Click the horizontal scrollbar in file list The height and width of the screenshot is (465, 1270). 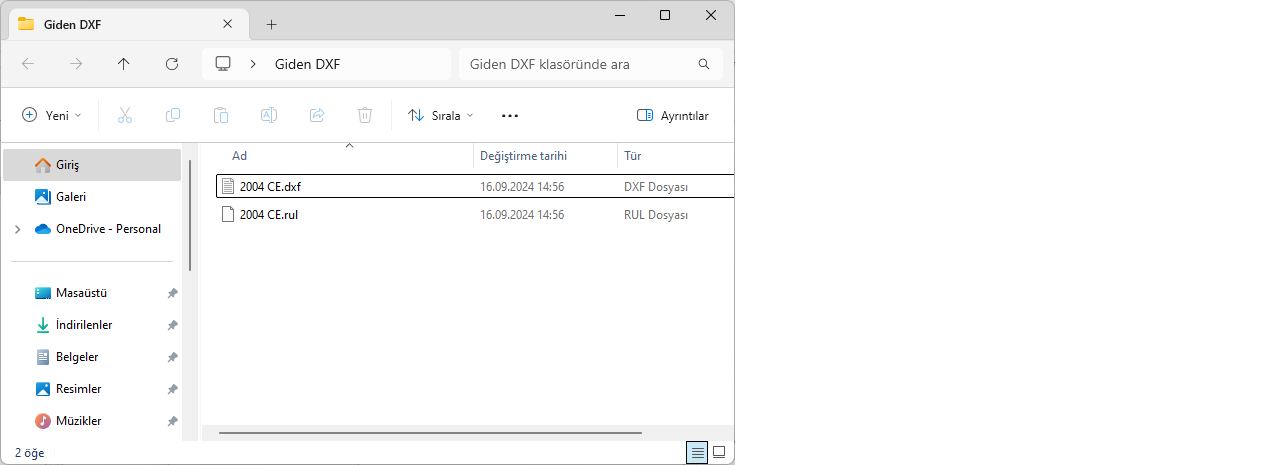click(430, 433)
